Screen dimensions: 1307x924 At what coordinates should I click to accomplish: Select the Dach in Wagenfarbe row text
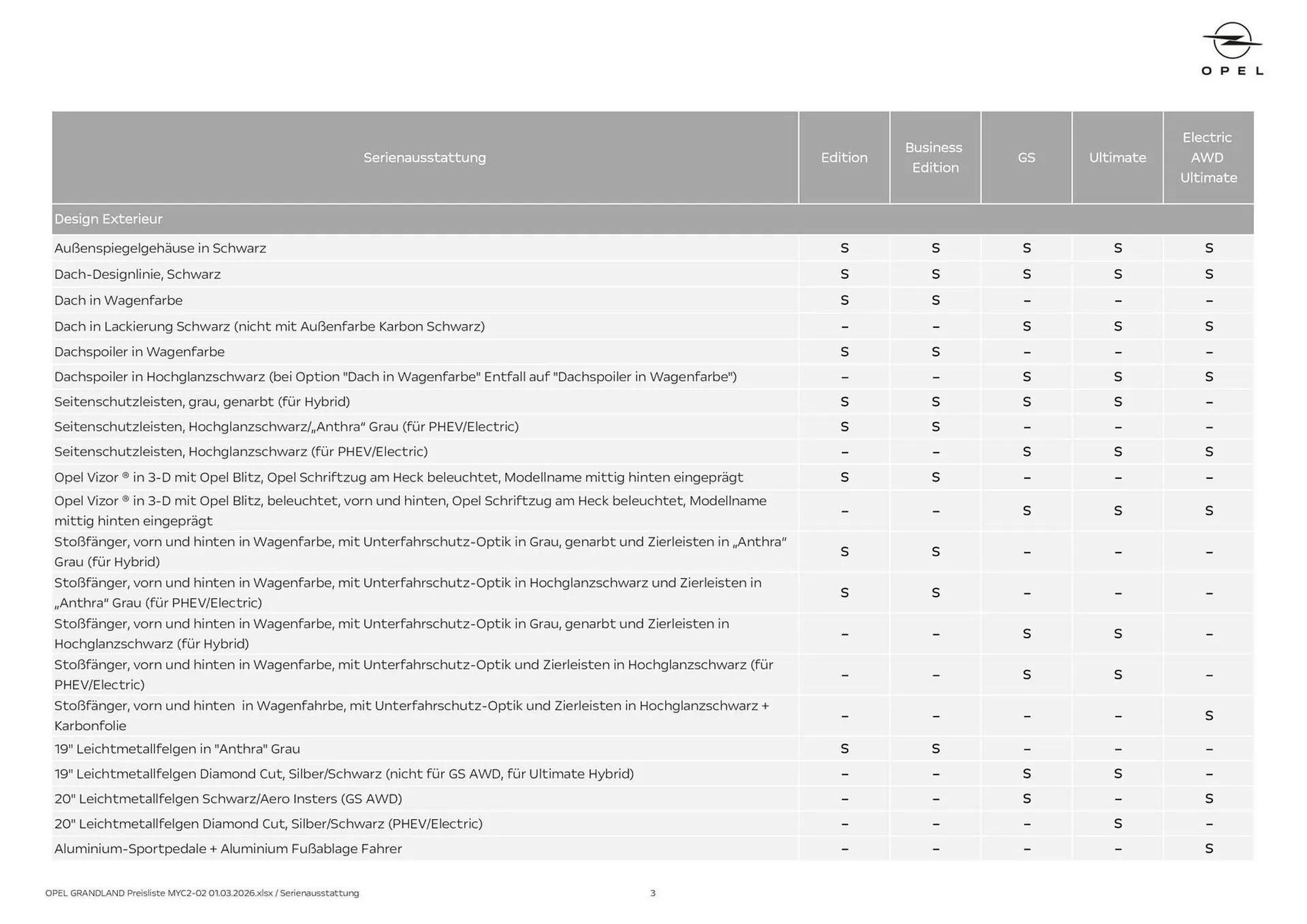click(118, 300)
